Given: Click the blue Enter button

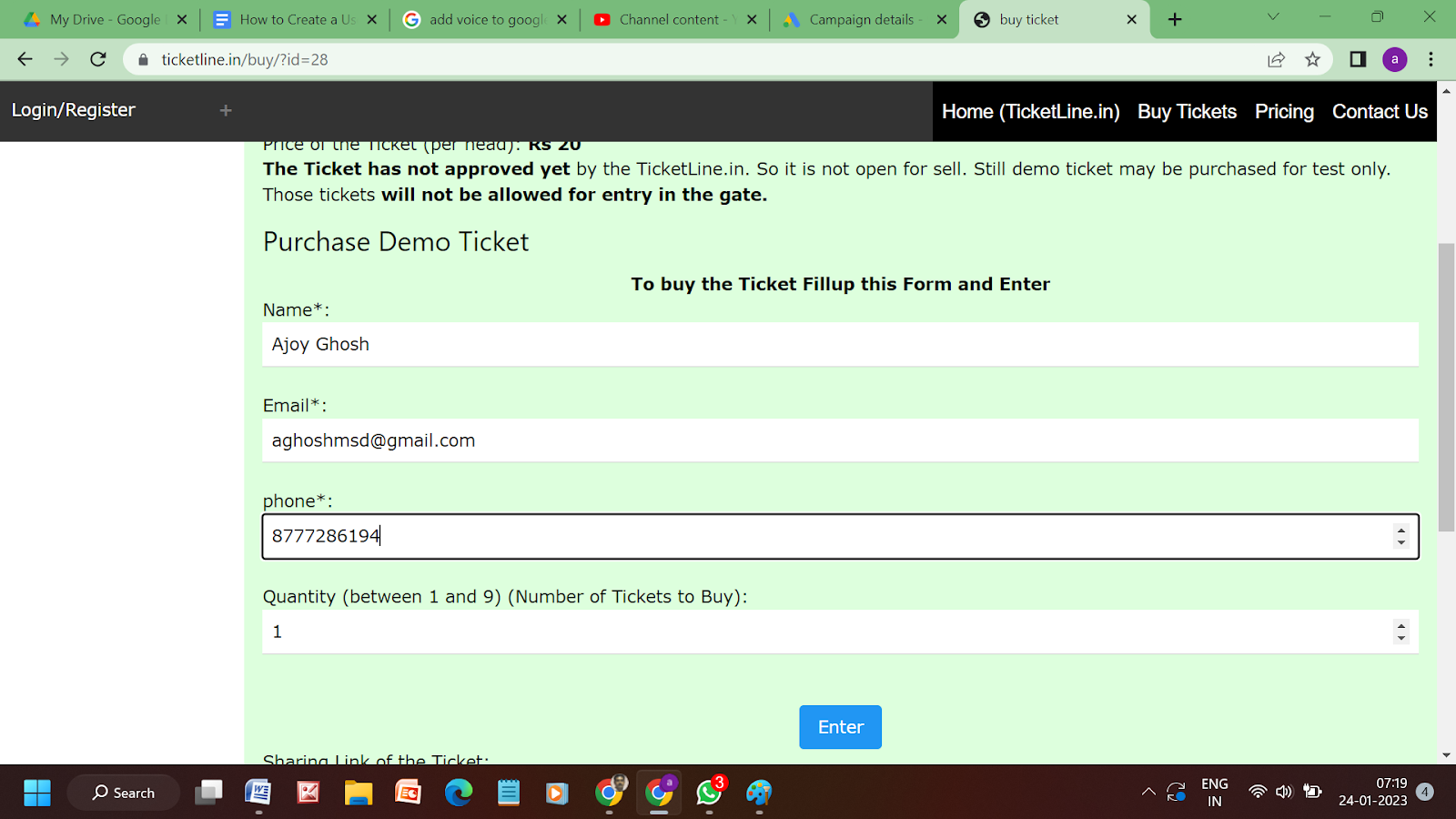Looking at the screenshot, I should click(840, 727).
